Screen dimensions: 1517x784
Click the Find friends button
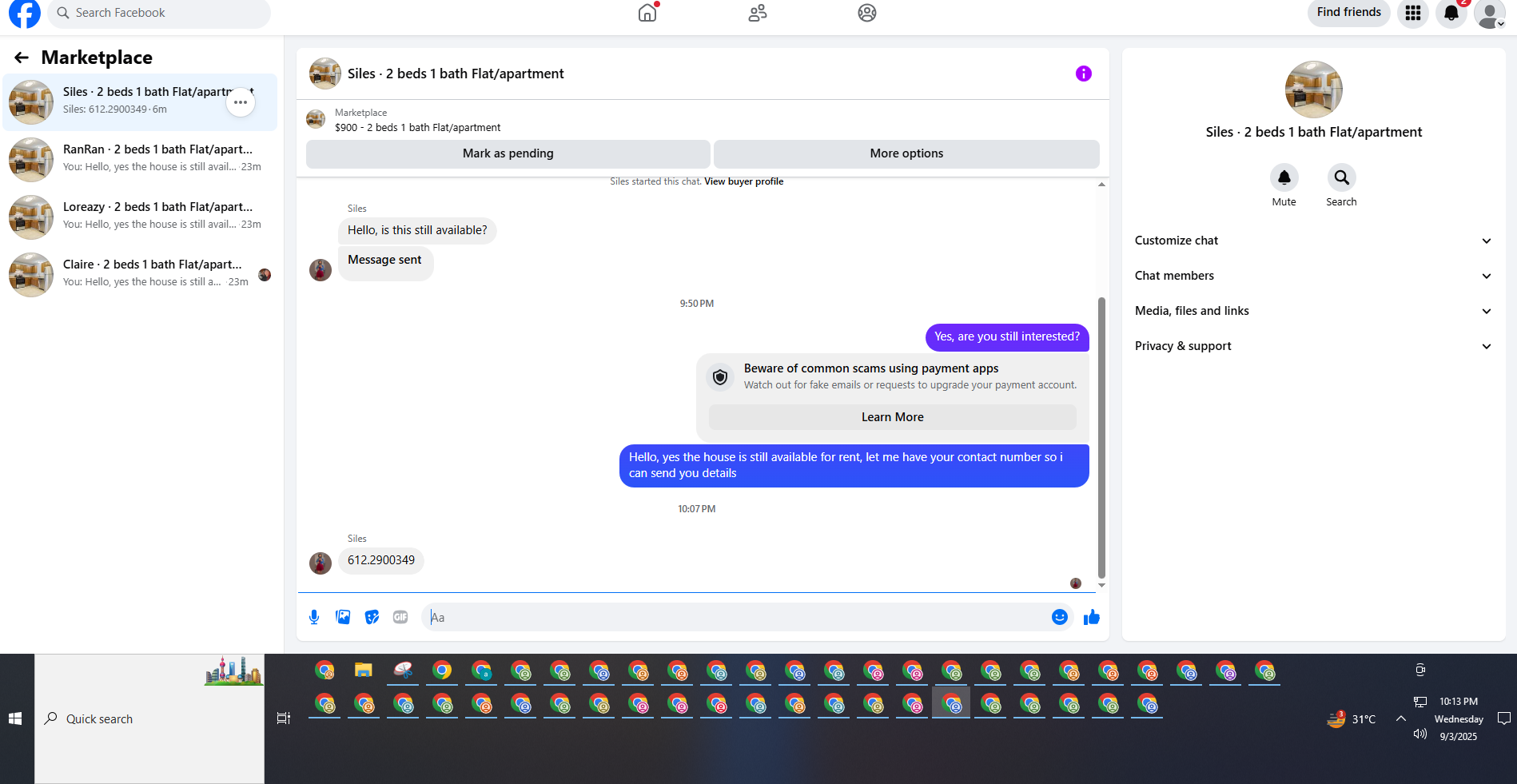click(x=1349, y=13)
